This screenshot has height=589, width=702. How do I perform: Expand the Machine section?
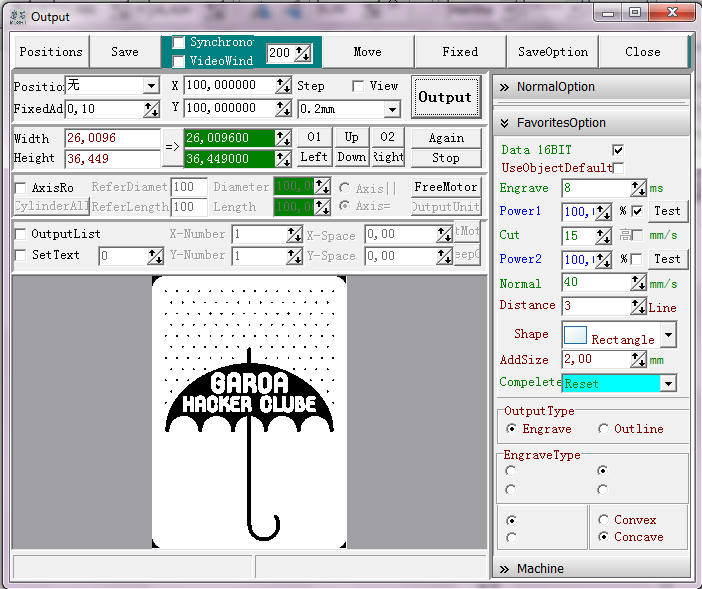[x=591, y=568]
